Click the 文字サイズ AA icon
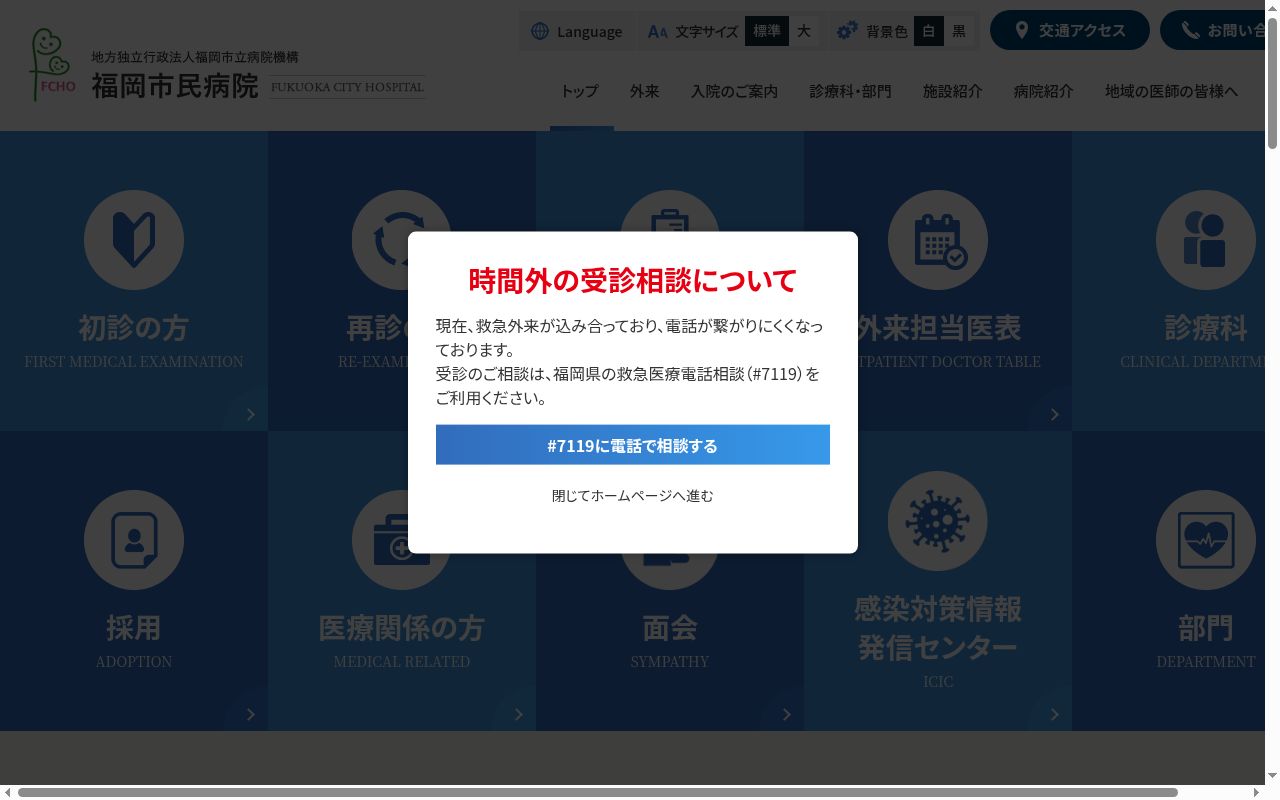The image size is (1280, 800). click(x=657, y=31)
